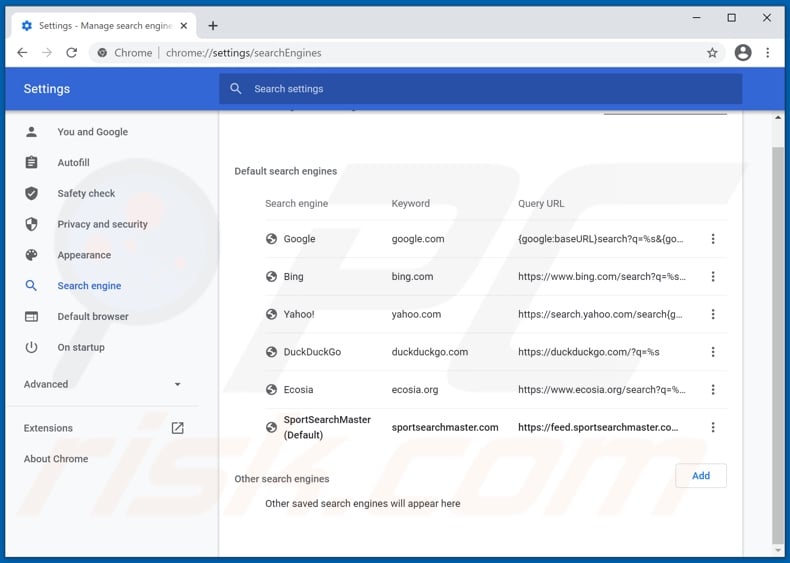
Task: Bookmark this page with star icon
Action: point(712,53)
